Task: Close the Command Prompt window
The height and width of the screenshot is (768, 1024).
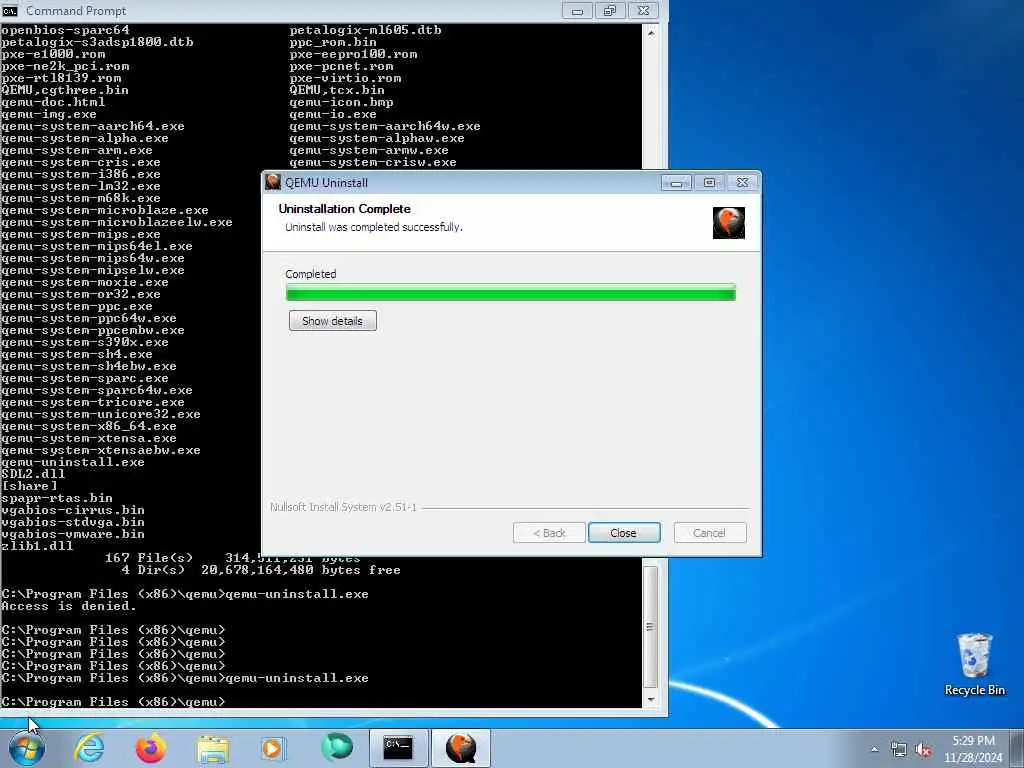Action: click(x=643, y=10)
